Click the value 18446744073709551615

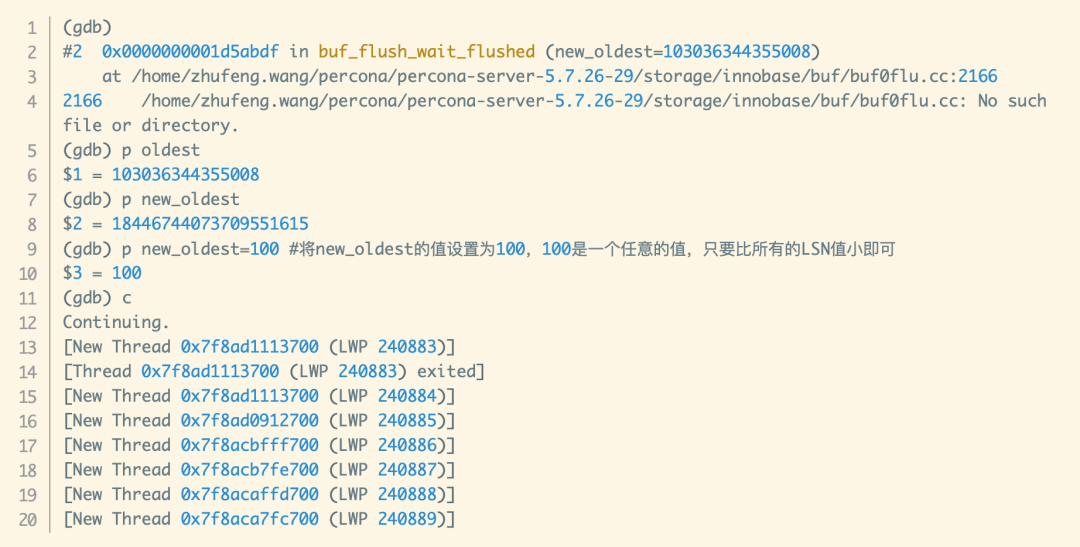click(x=210, y=224)
